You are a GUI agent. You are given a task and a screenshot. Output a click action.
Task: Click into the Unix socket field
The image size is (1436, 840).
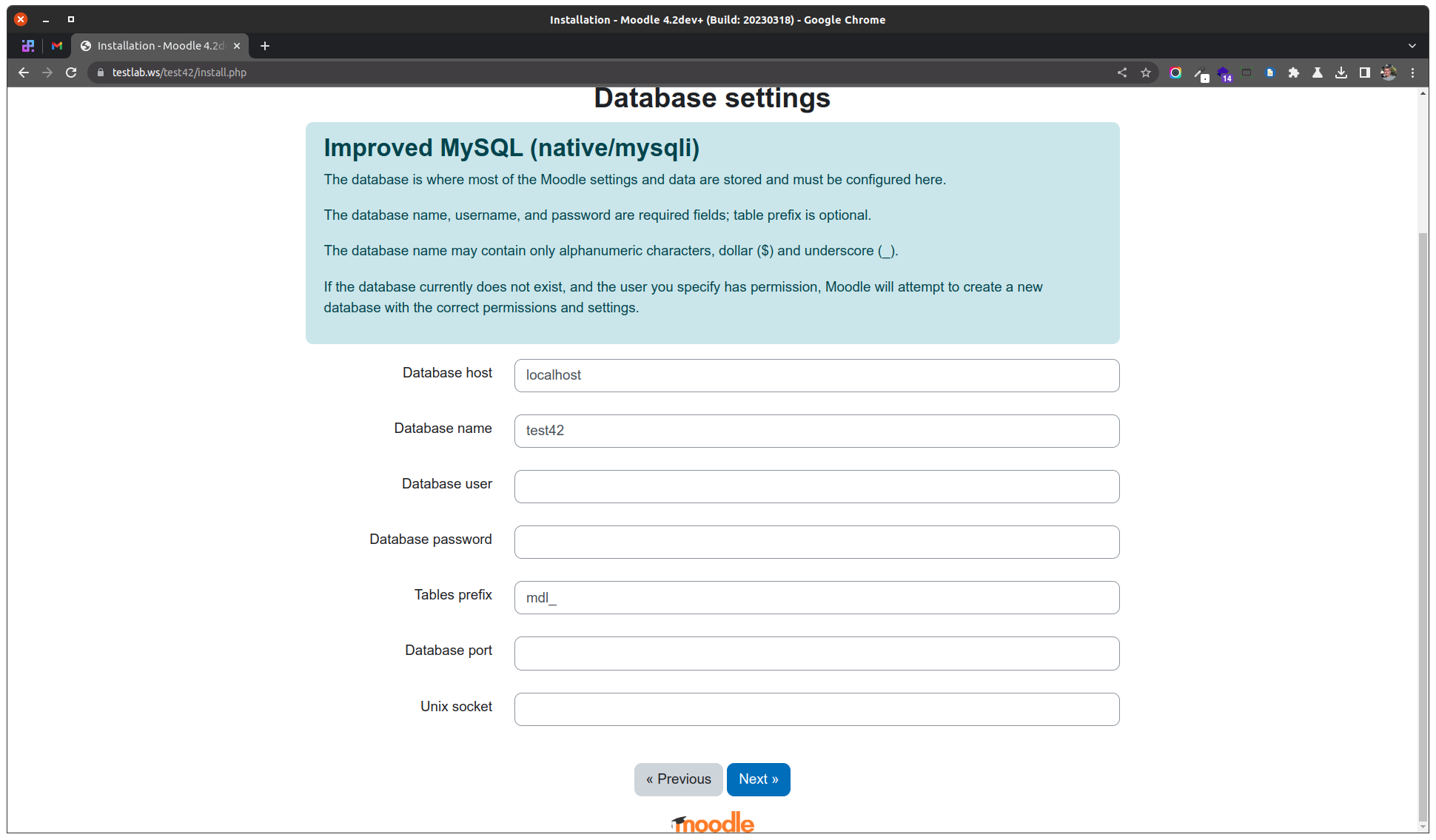click(x=816, y=709)
